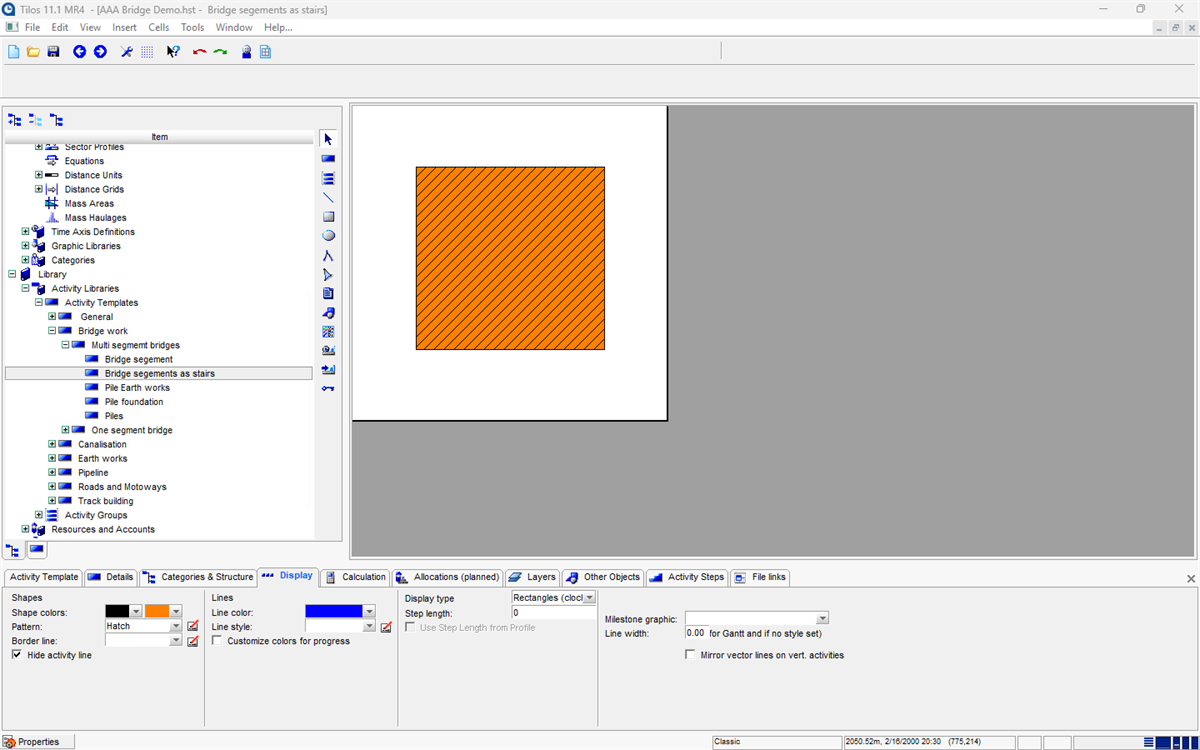Select the line drawing tool

pos(328,197)
